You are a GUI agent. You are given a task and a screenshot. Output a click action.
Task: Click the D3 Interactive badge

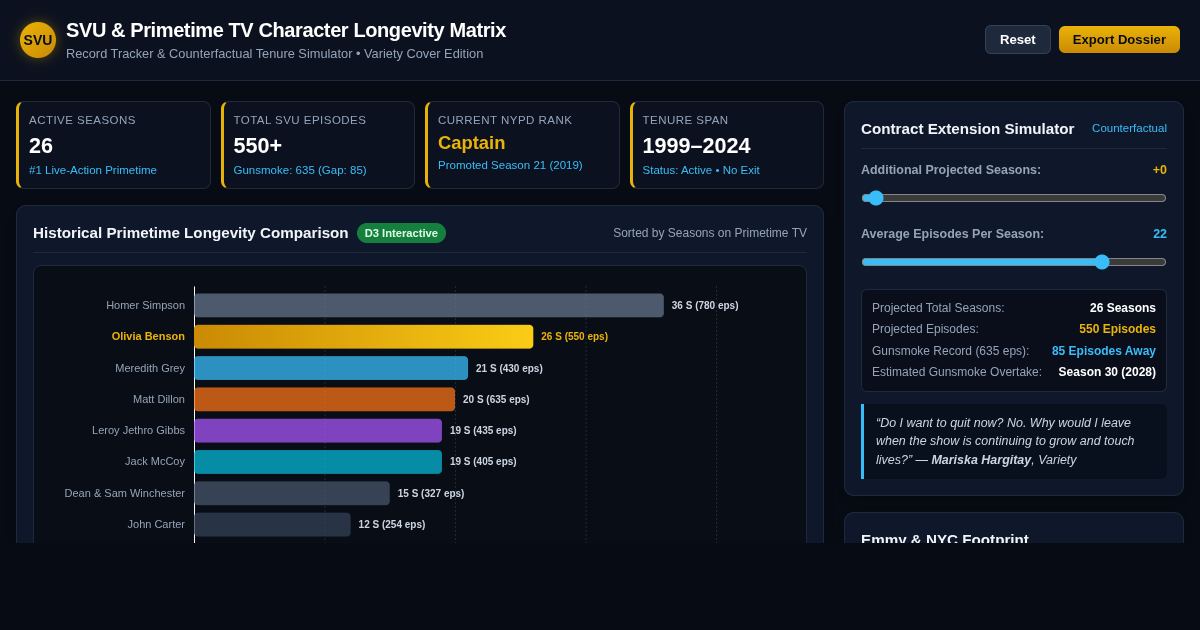click(x=401, y=233)
